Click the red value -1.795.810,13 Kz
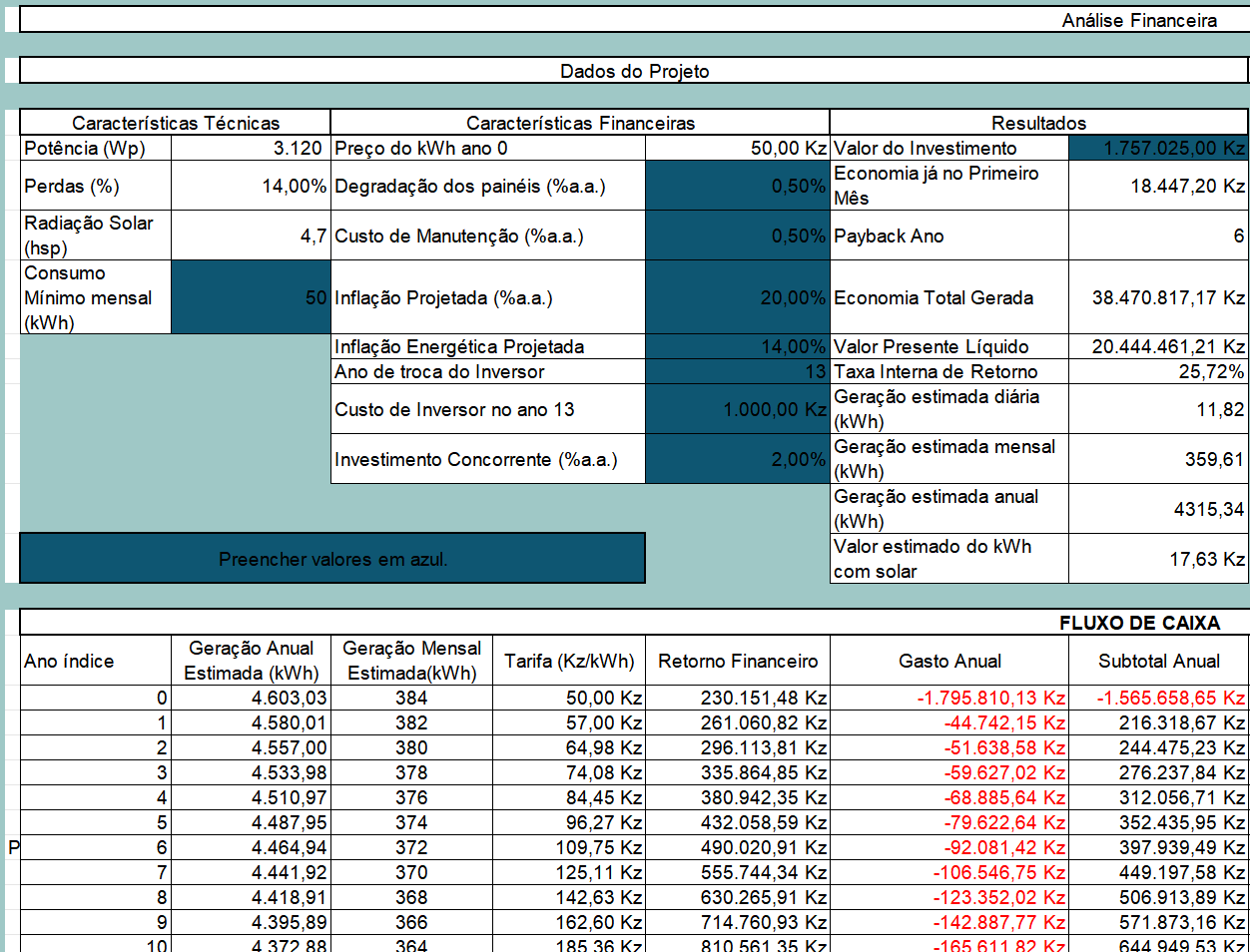Screen dimensions: 1250x952 (949, 698)
